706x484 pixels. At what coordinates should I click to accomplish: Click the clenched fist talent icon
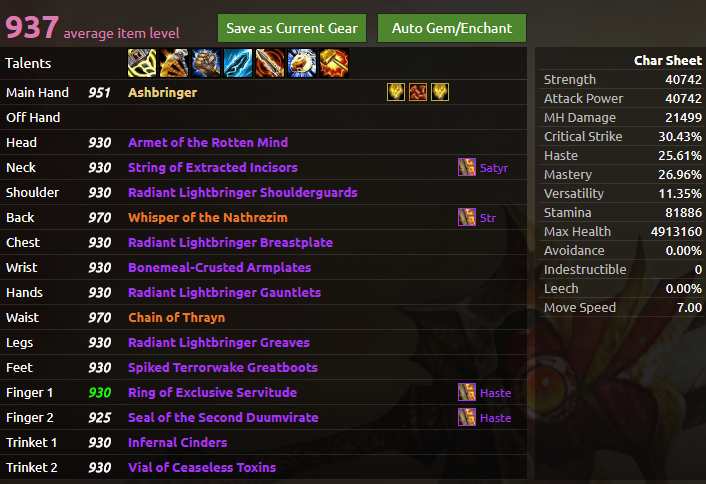pos(205,63)
